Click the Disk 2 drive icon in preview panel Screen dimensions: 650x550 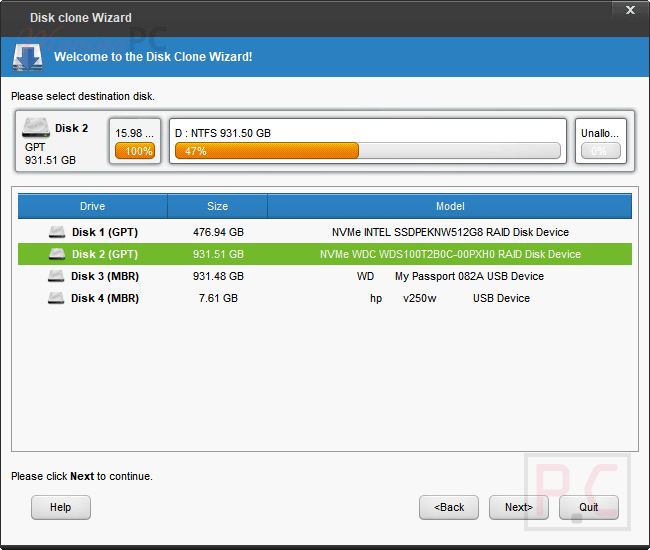36,127
